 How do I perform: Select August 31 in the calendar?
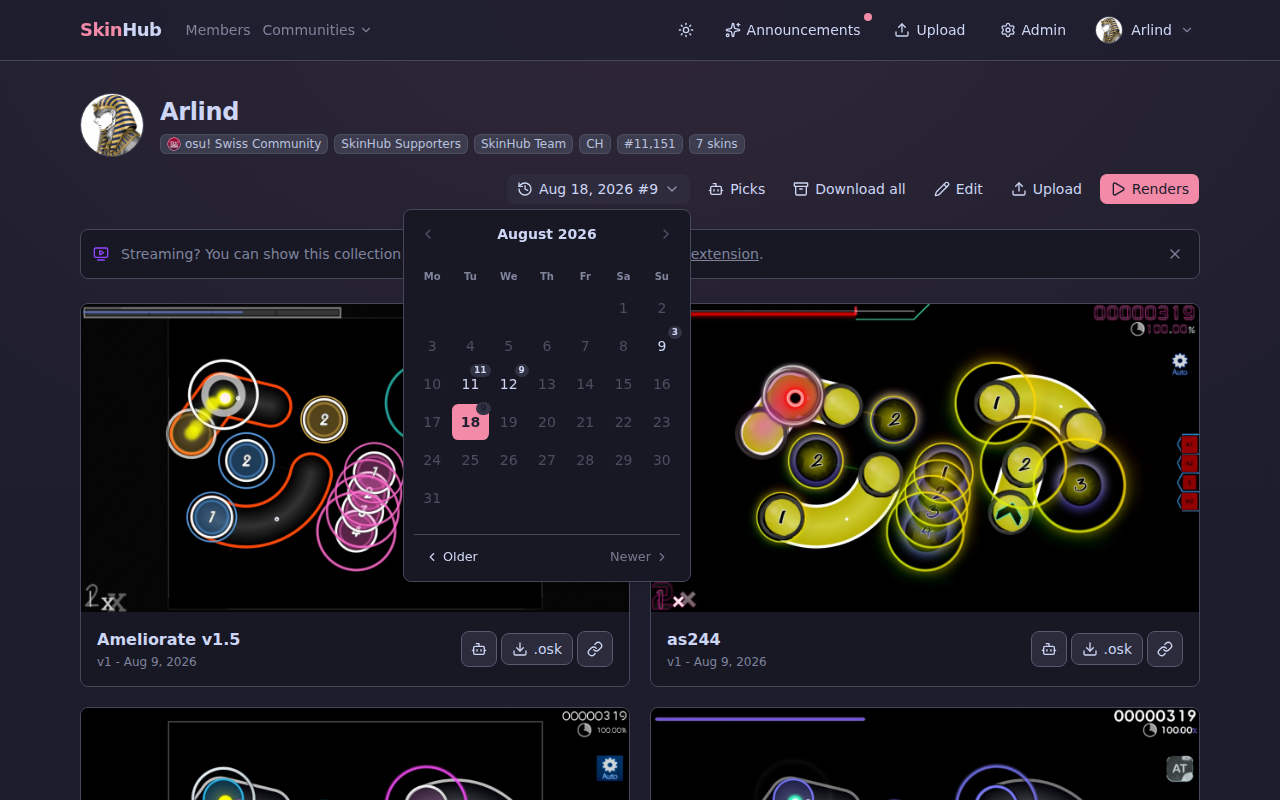click(x=432, y=498)
